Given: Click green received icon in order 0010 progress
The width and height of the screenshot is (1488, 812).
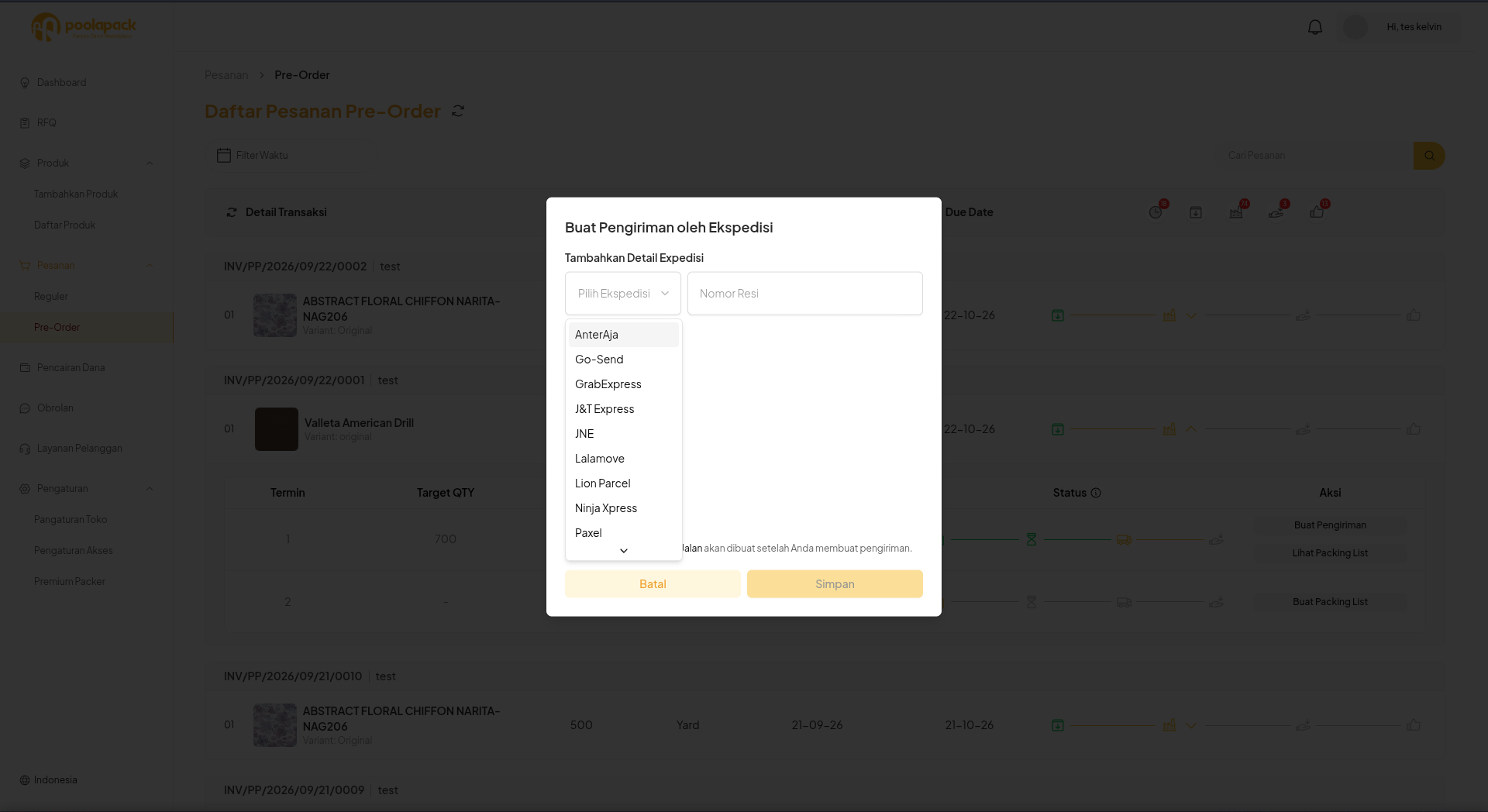Looking at the screenshot, I should pyautogui.click(x=1058, y=725).
